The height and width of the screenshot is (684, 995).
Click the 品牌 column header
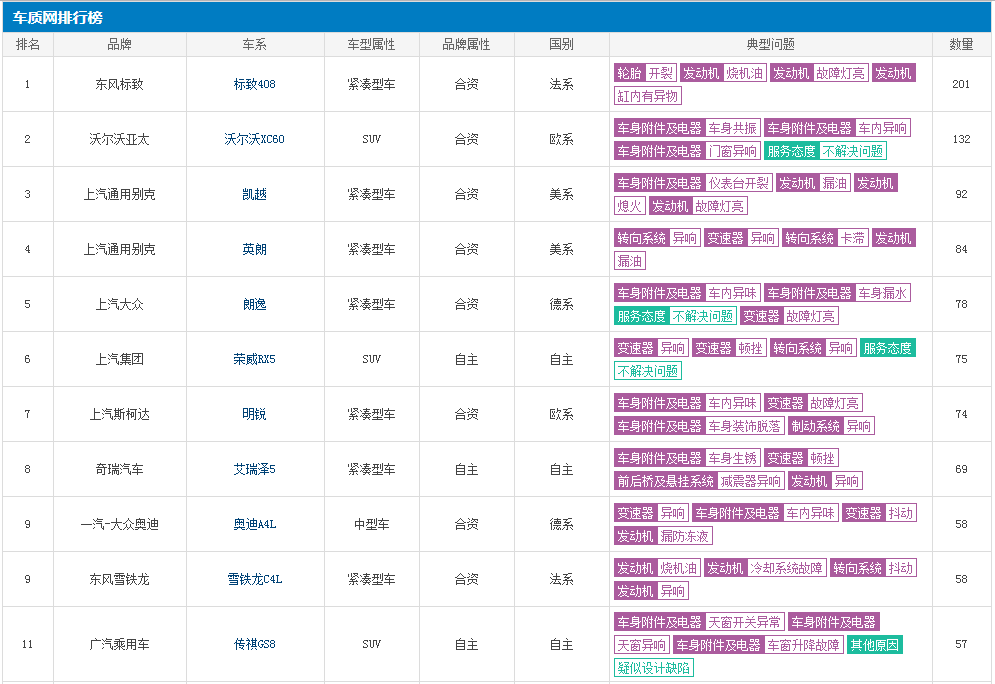(x=120, y=44)
